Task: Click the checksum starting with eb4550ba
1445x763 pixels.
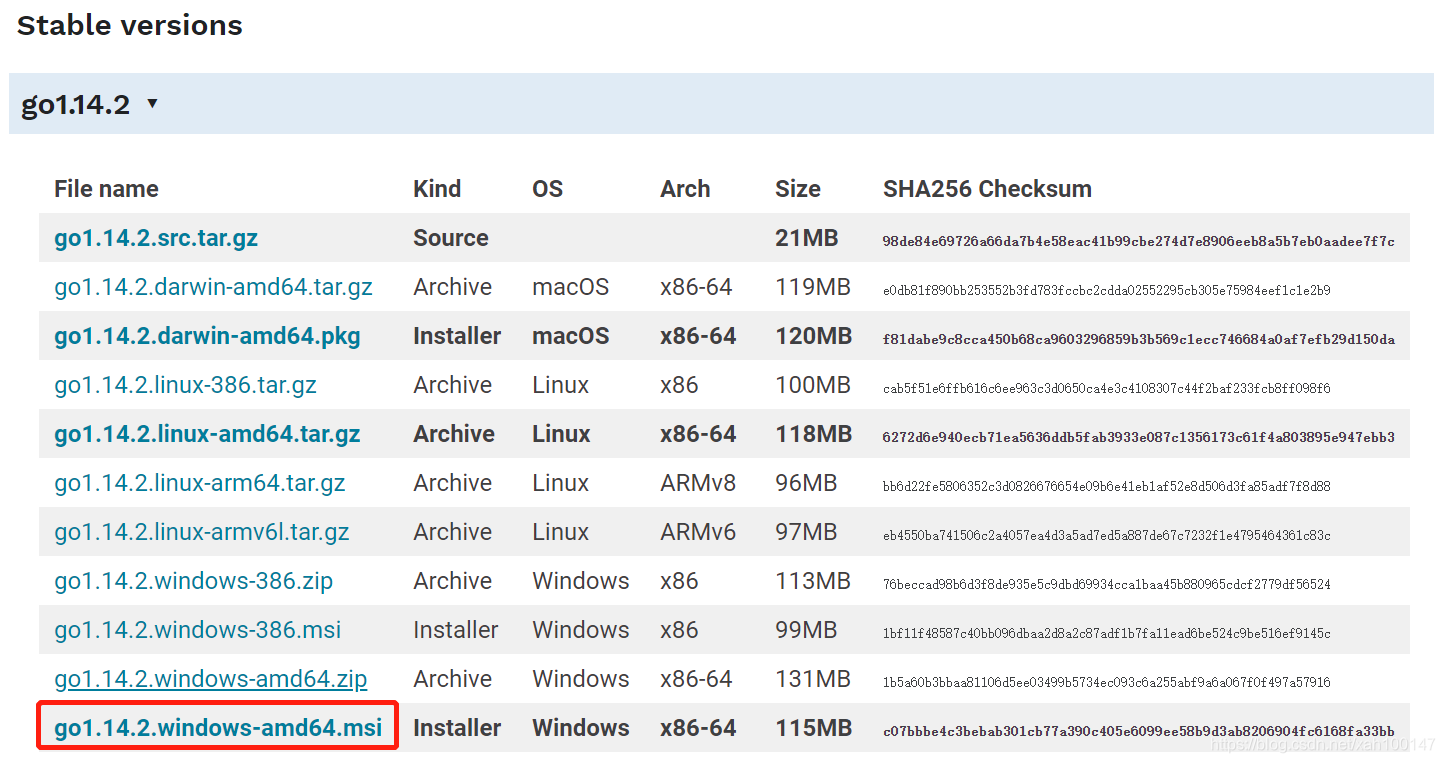Action: [1107, 536]
